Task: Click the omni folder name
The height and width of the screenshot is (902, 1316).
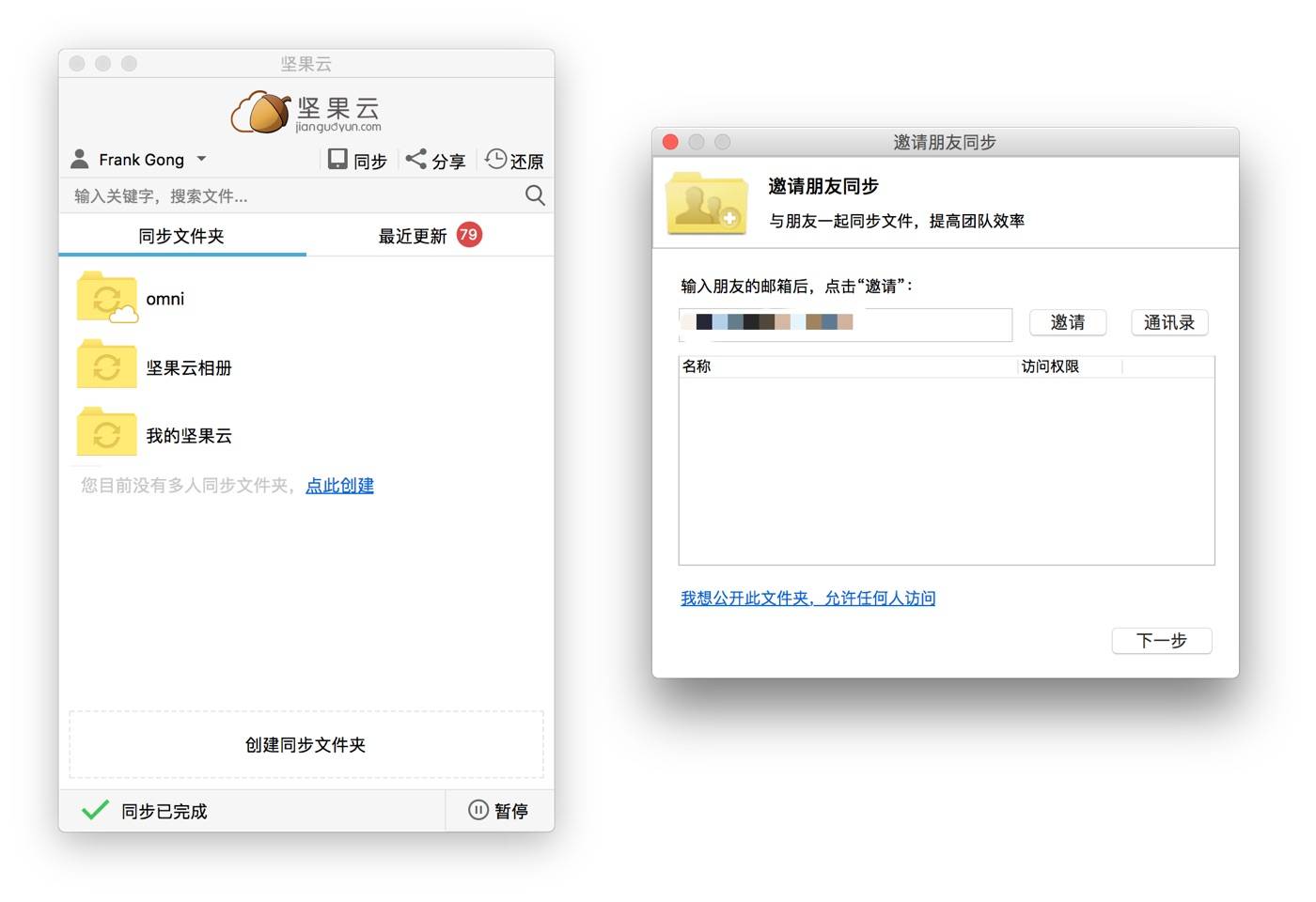Action: tap(165, 299)
